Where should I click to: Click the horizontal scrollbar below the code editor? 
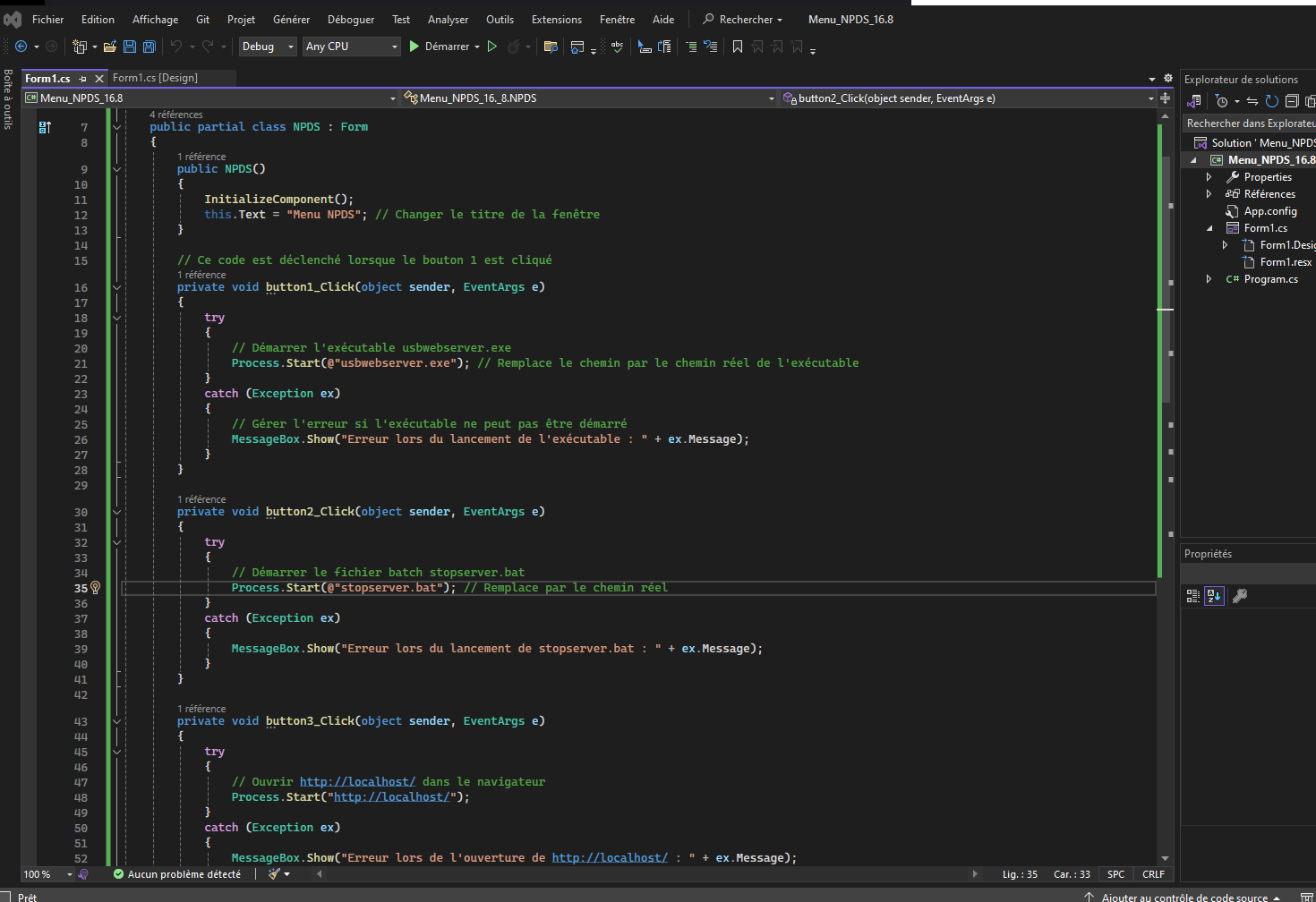tap(646, 874)
